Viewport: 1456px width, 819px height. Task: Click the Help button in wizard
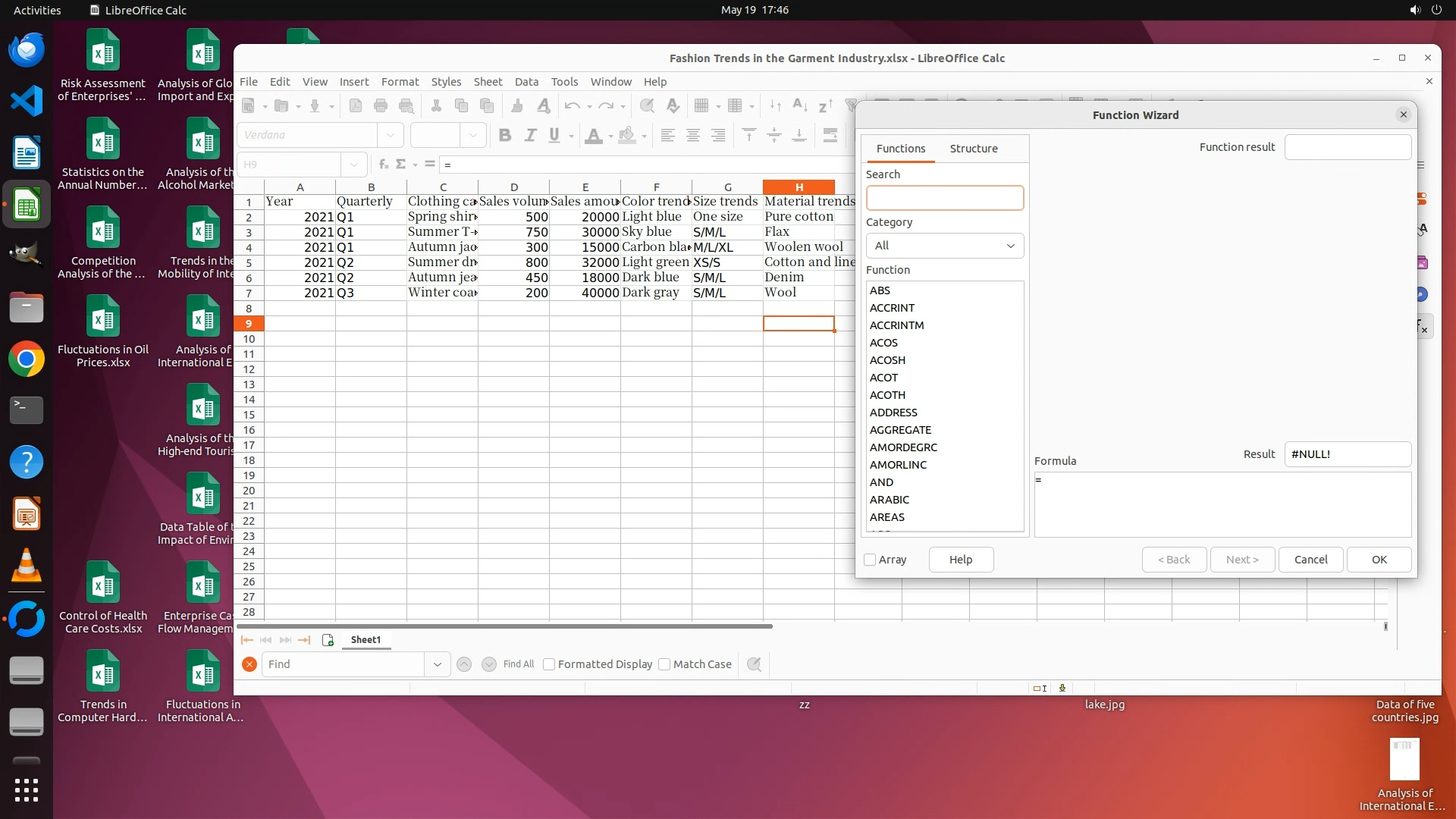click(961, 560)
